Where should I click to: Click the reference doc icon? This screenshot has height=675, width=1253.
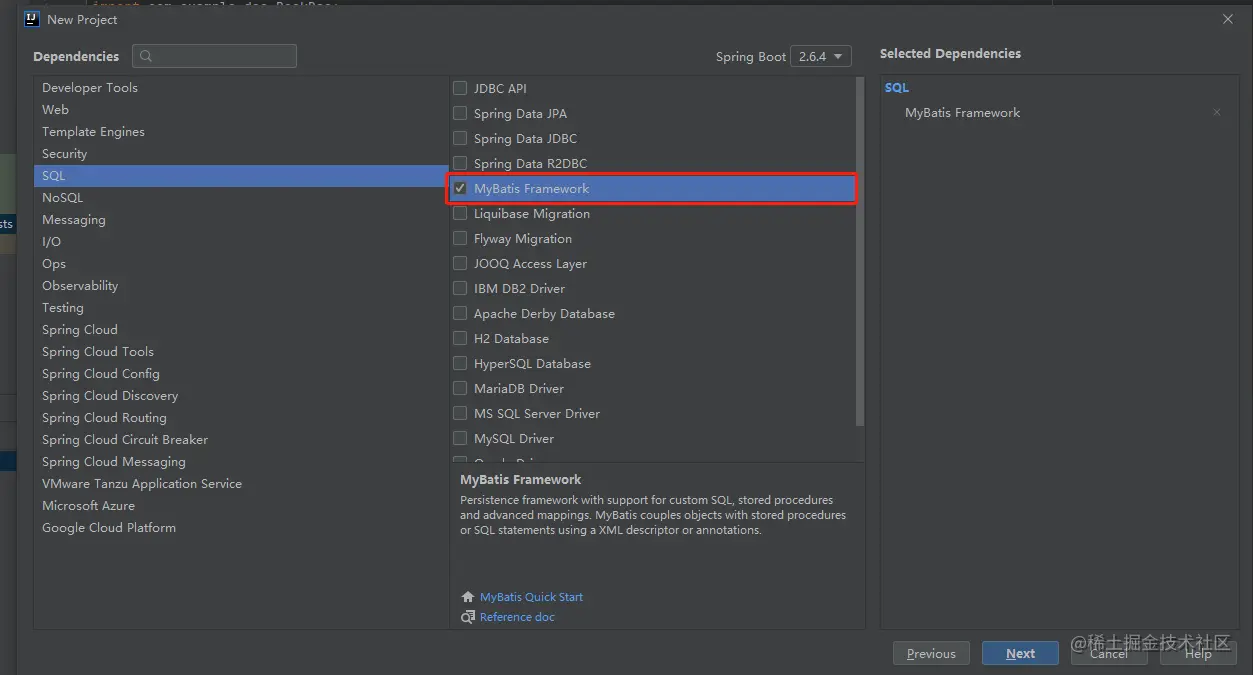pyautogui.click(x=467, y=617)
